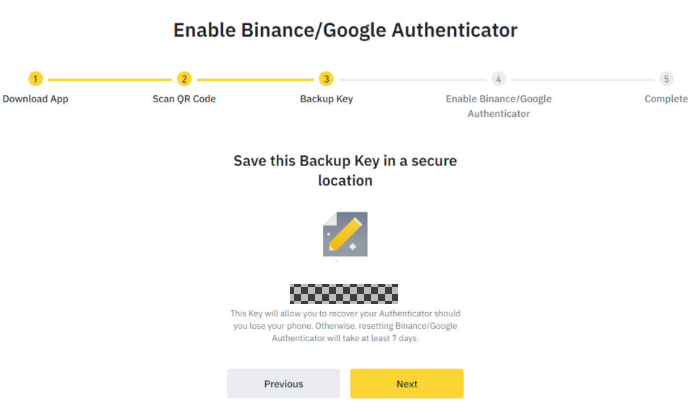Select the Download App step label
696x413 pixels.
click(x=36, y=99)
